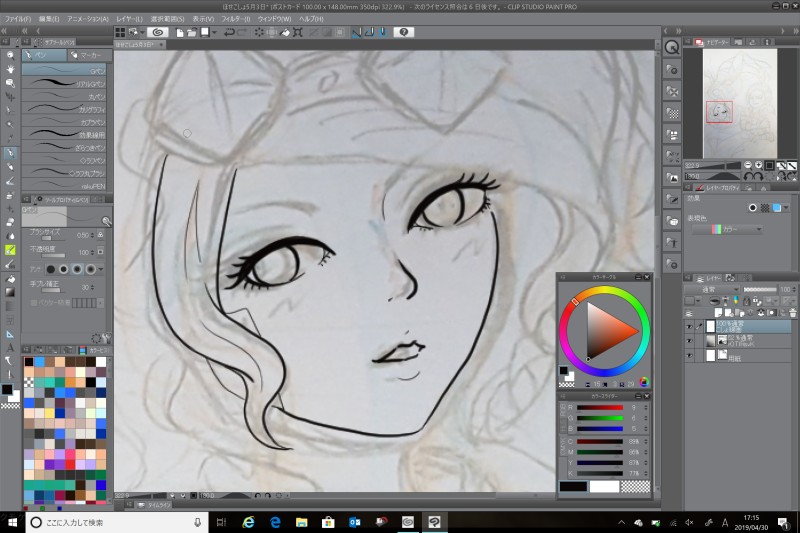Select white sub color swatch in Color Slider
This screenshot has width=800, height=533.
coord(605,487)
